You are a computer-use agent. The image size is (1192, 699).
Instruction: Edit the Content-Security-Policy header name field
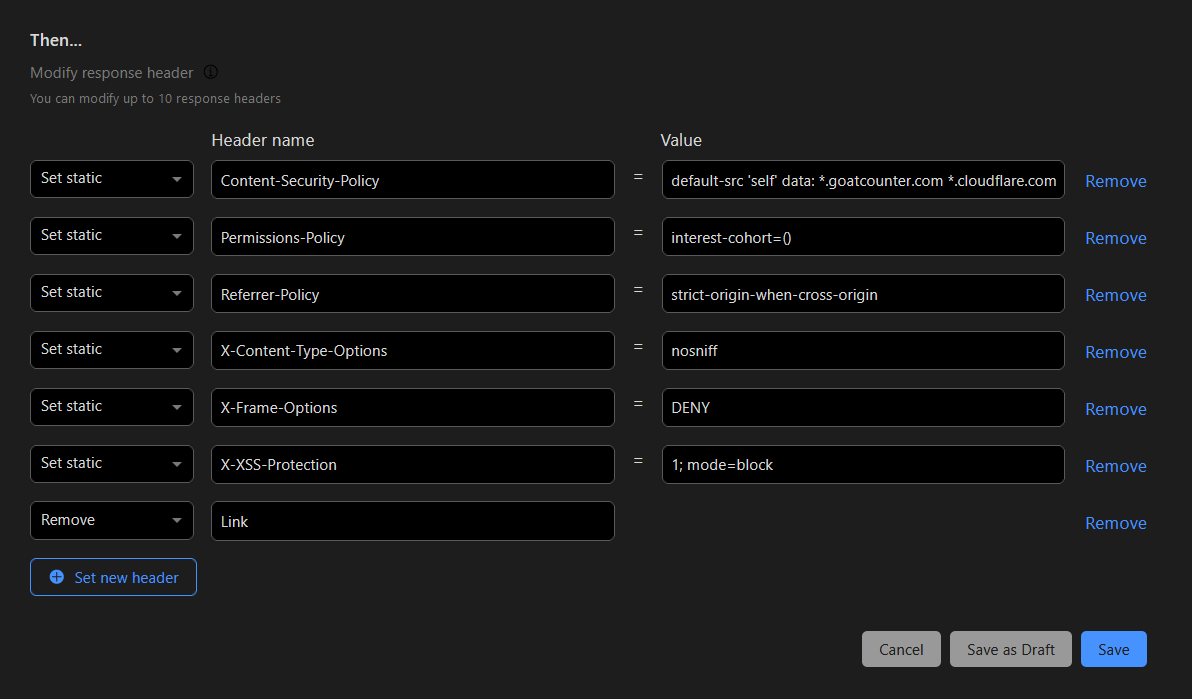[x=413, y=180]
